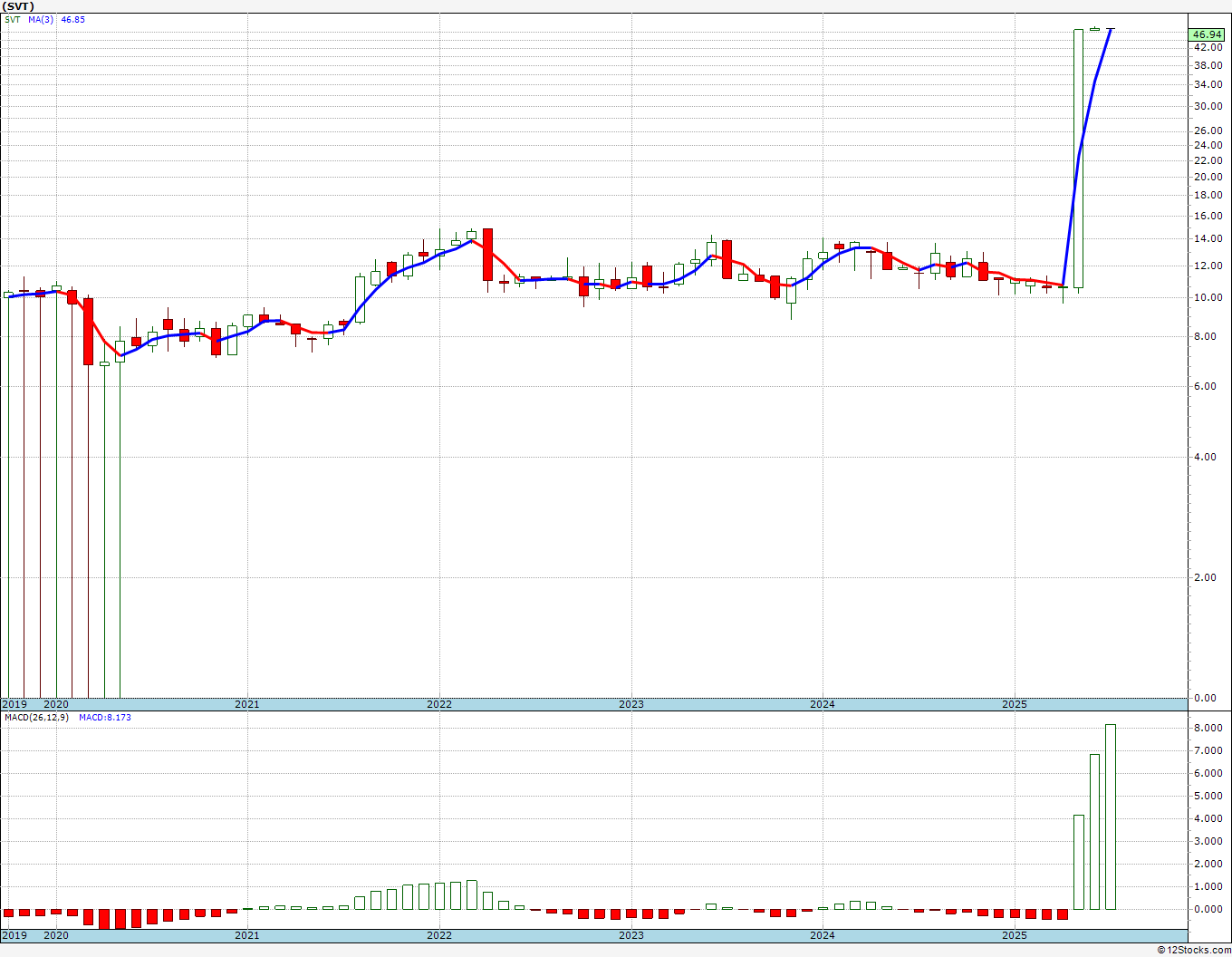Viewport: 1232px width, 957px height.
Task: Select 2023 on the price chart time axis
Action: pos(631,704)
